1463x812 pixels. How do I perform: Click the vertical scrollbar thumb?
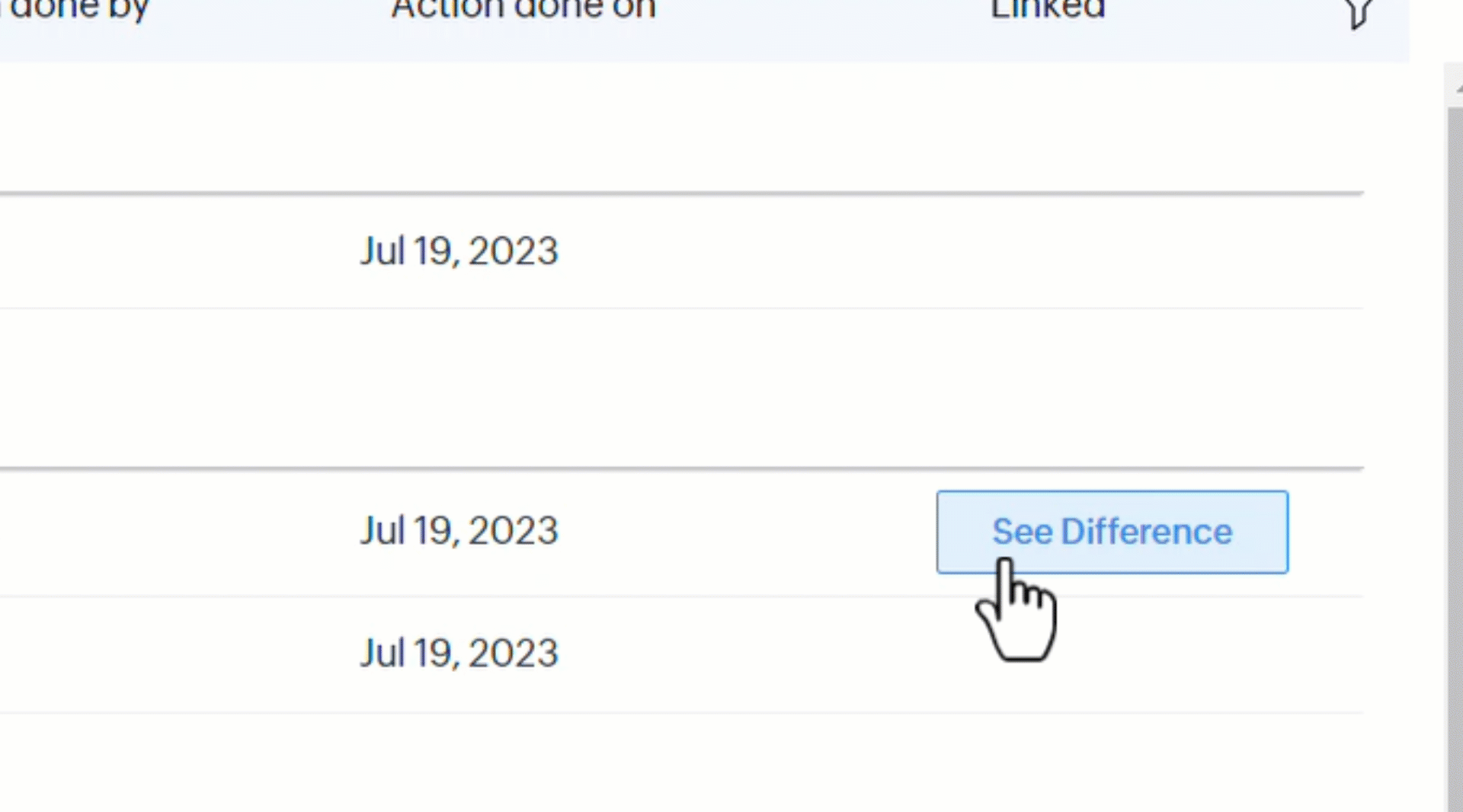pos(1454,457)
